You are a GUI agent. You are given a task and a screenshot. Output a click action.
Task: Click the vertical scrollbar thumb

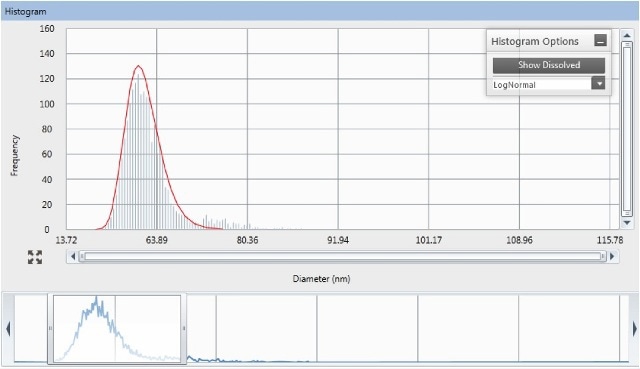coord(627,129)
